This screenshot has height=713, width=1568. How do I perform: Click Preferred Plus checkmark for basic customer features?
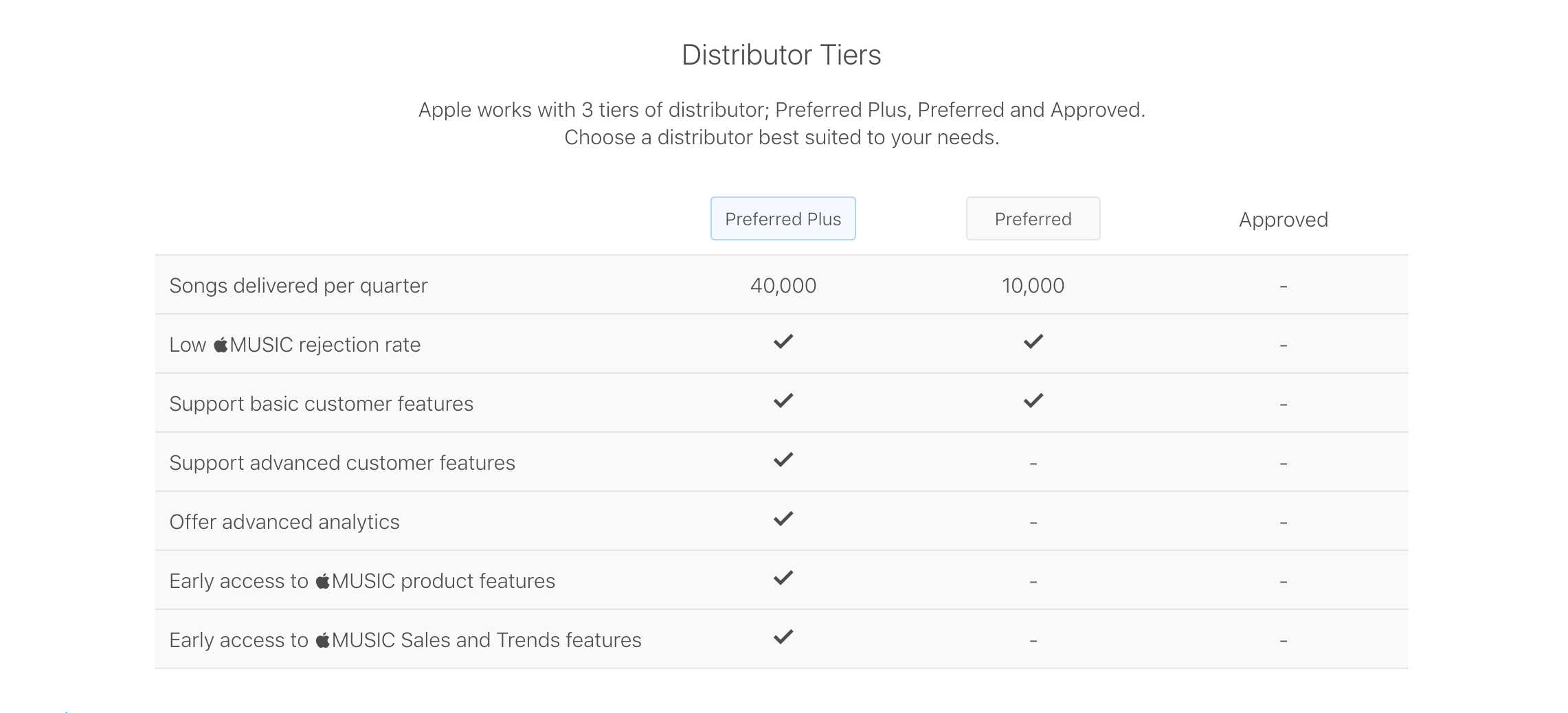pos(783,401)
